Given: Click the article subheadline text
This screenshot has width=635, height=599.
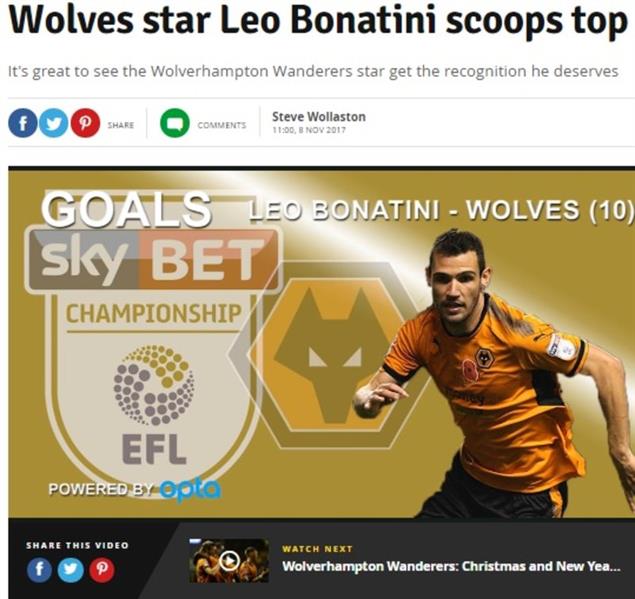Looking at the screenshot, I should pos(313,72).
